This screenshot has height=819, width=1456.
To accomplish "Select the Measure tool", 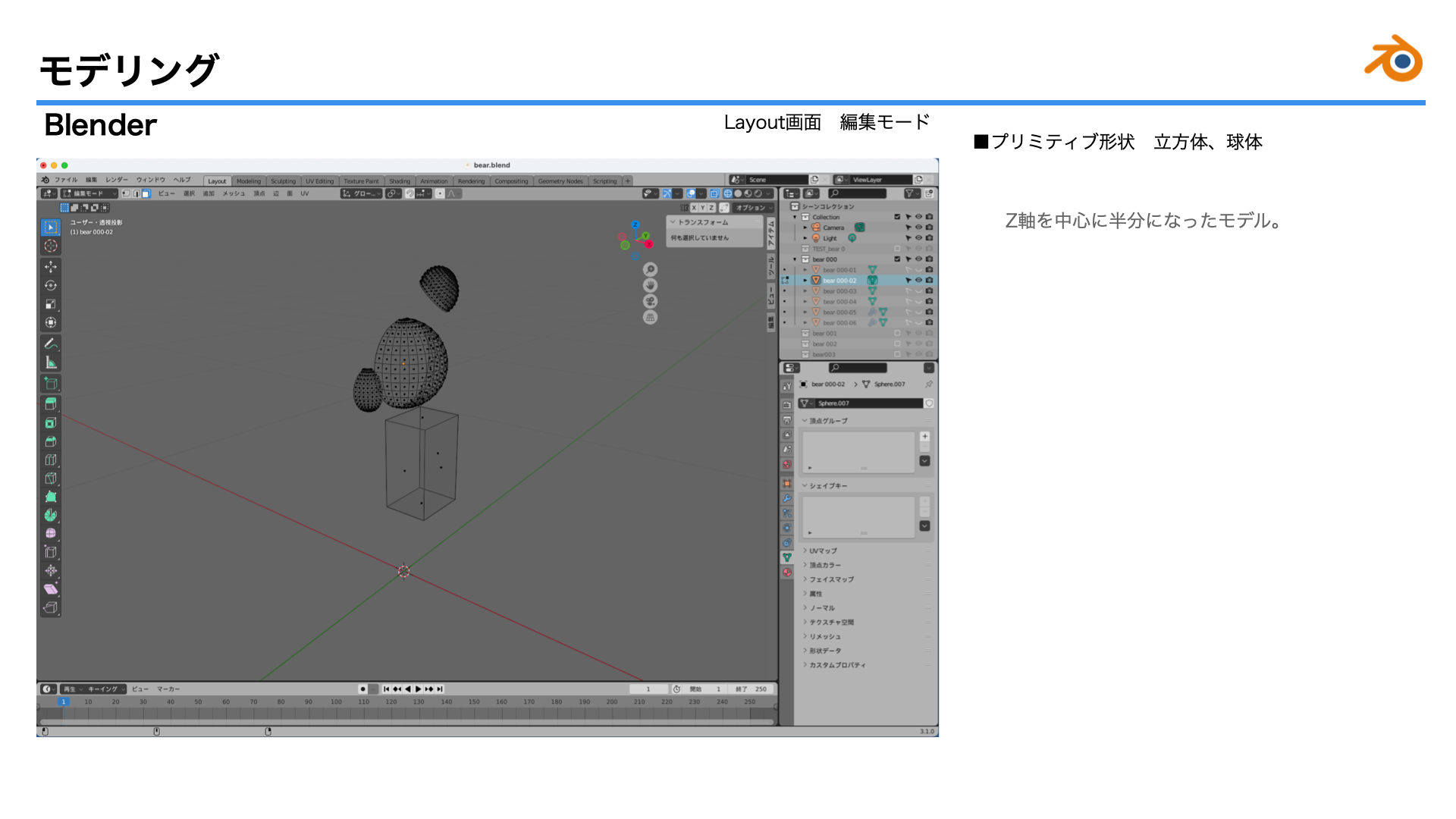I will click(x=51, y=362).
